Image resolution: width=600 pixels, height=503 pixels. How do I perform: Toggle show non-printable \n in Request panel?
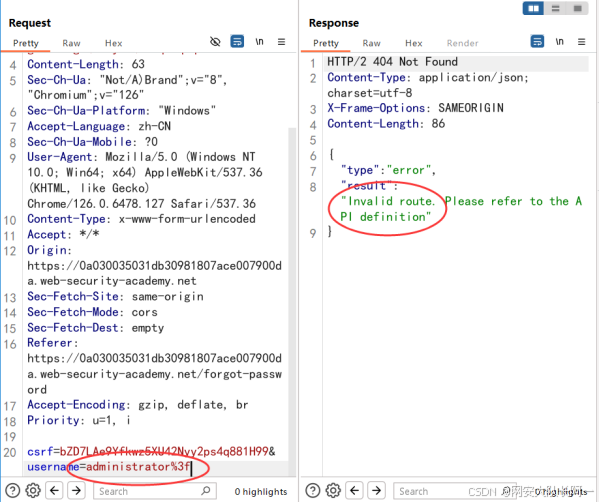pyautogui.click(x=259, y=42)
